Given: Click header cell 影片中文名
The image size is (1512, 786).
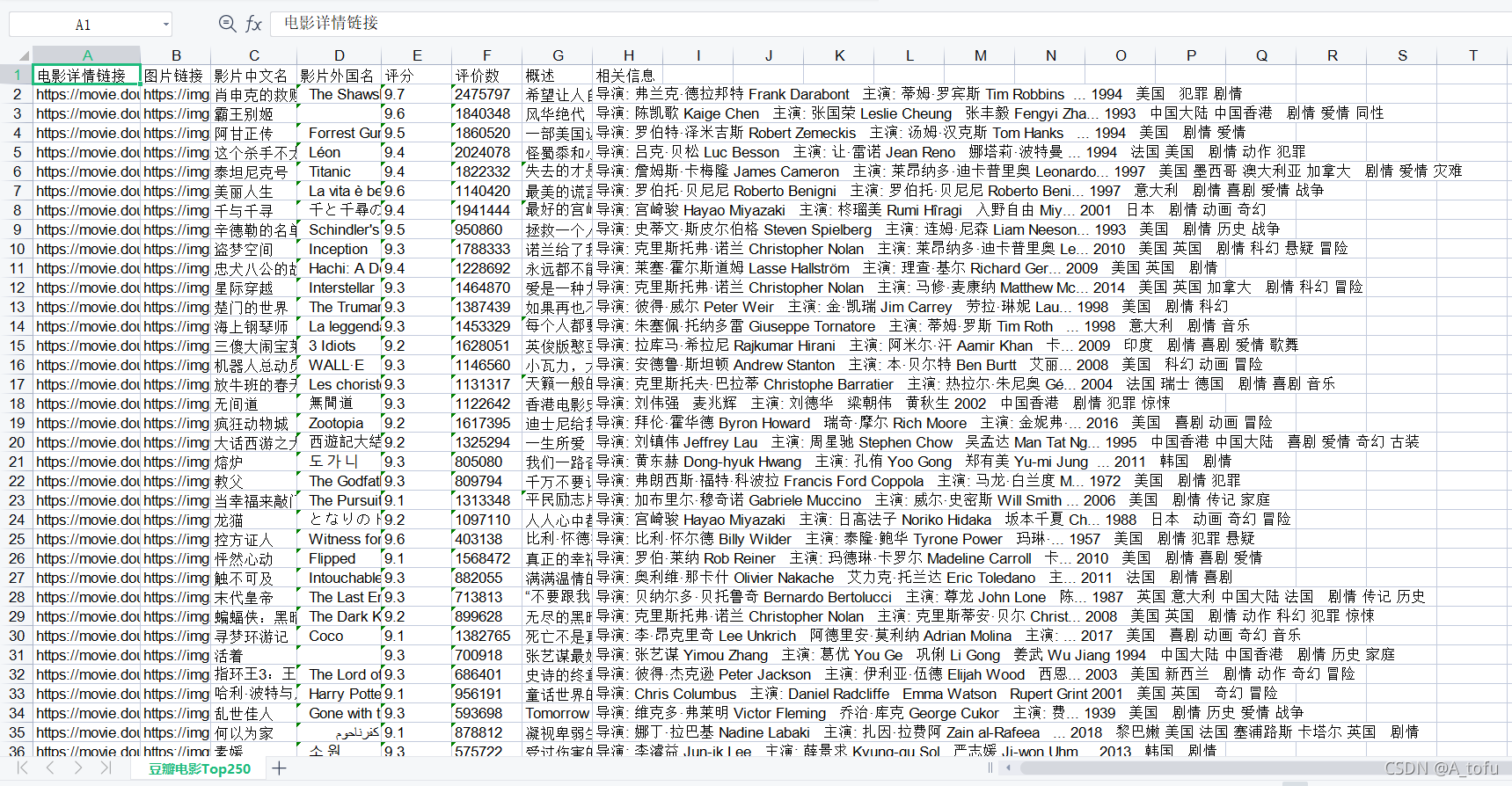Looking at the screenshot, I should [x=254, y=75].
